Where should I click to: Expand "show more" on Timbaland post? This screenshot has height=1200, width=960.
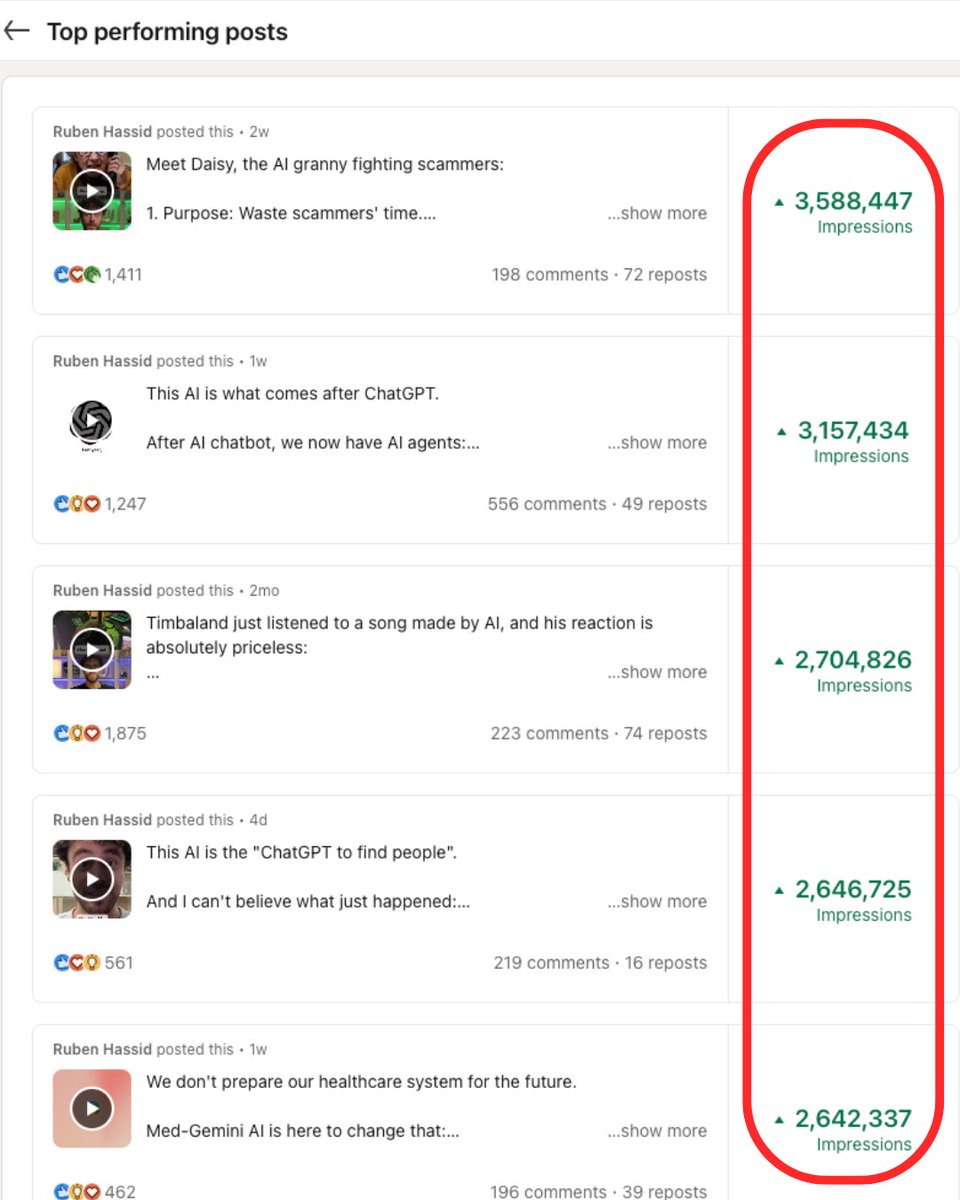pyautogui.click(x=657, y=672)
